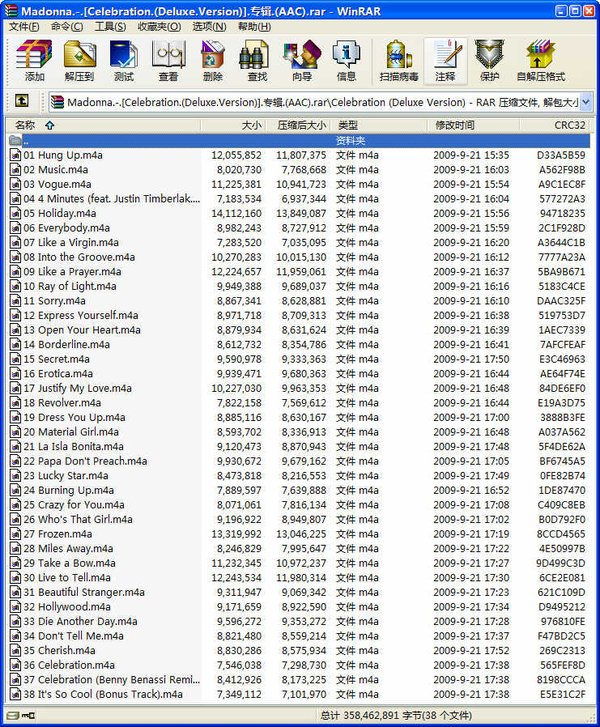Select file 02 Music.m4a
The height and width of the screenshot is (727, 600).
pos(56,170)
